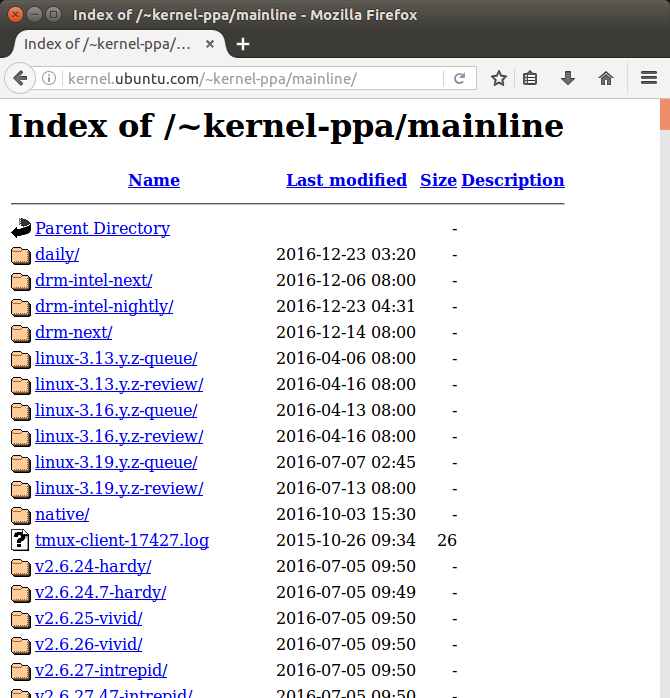The width and height of the screenshot is (670, 698).
Task: Open the v2.6.24.7-hardy/ folder link
Action: tap(101, 593)
